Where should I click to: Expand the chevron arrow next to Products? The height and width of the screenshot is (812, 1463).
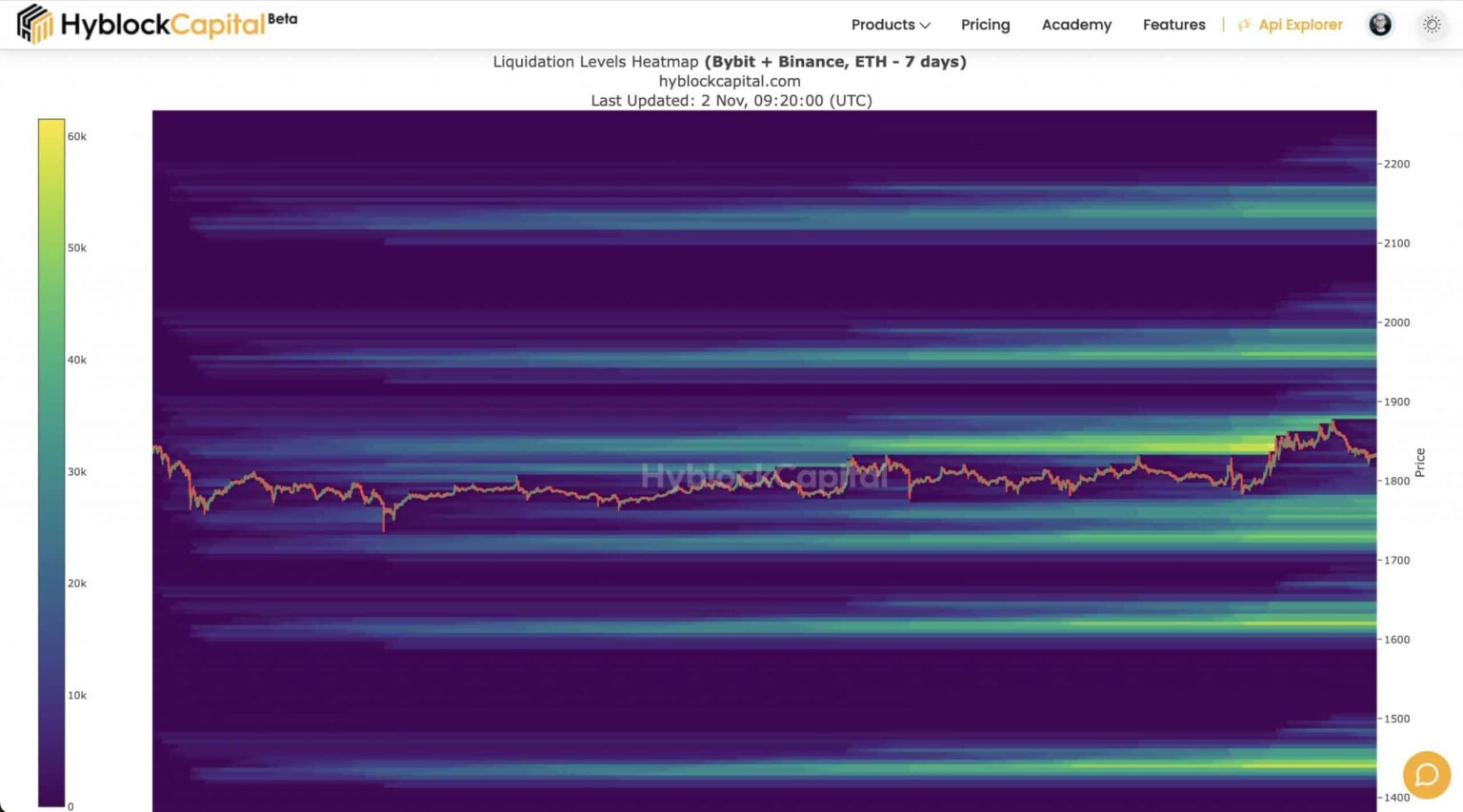point(925,26)
